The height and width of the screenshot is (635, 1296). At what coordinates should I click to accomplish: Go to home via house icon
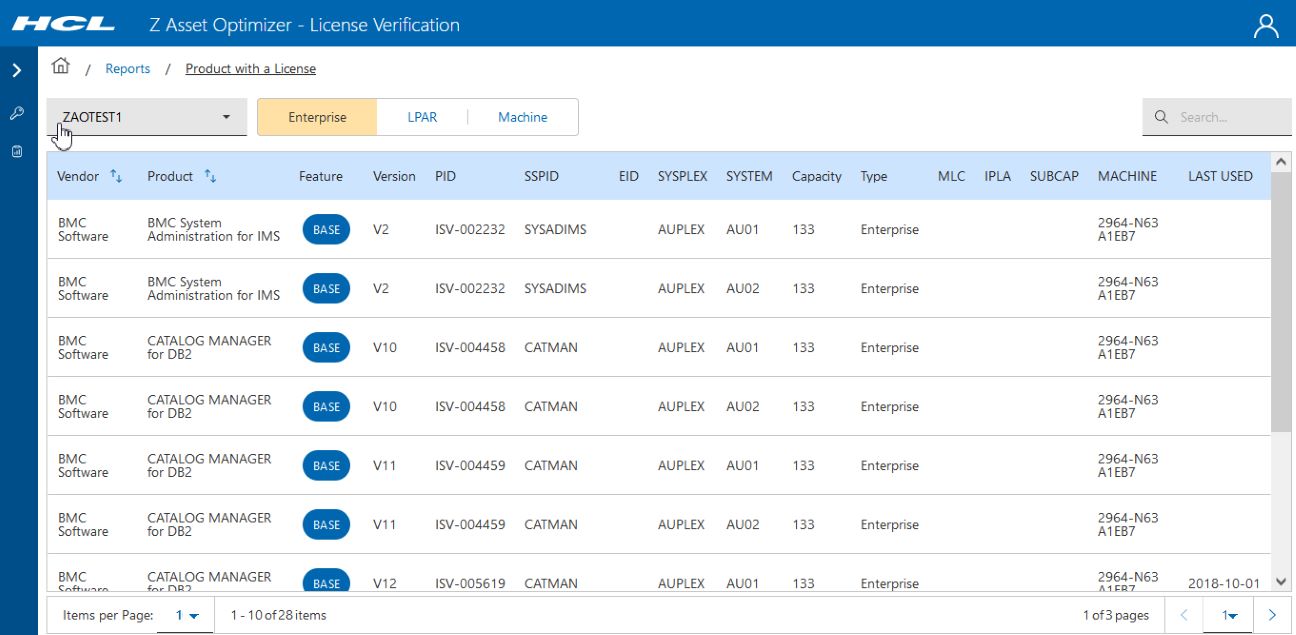click(x=61, y=67)
